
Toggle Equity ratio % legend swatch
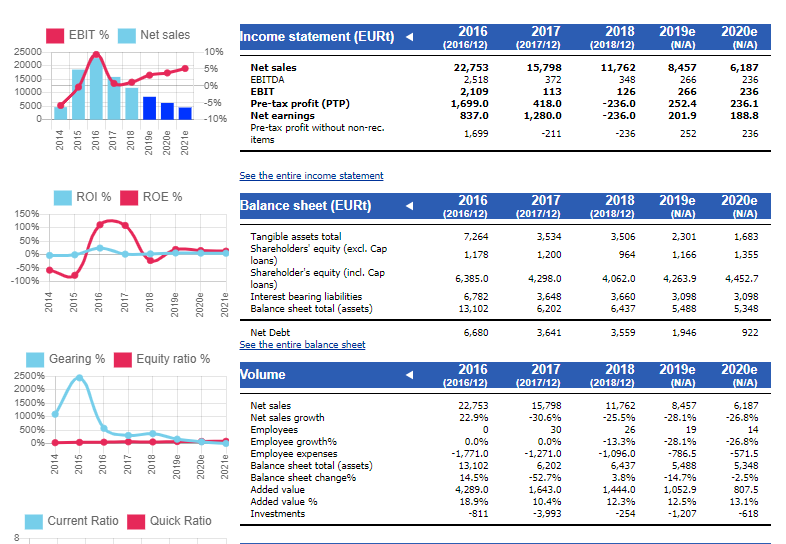tap(123, 359)
